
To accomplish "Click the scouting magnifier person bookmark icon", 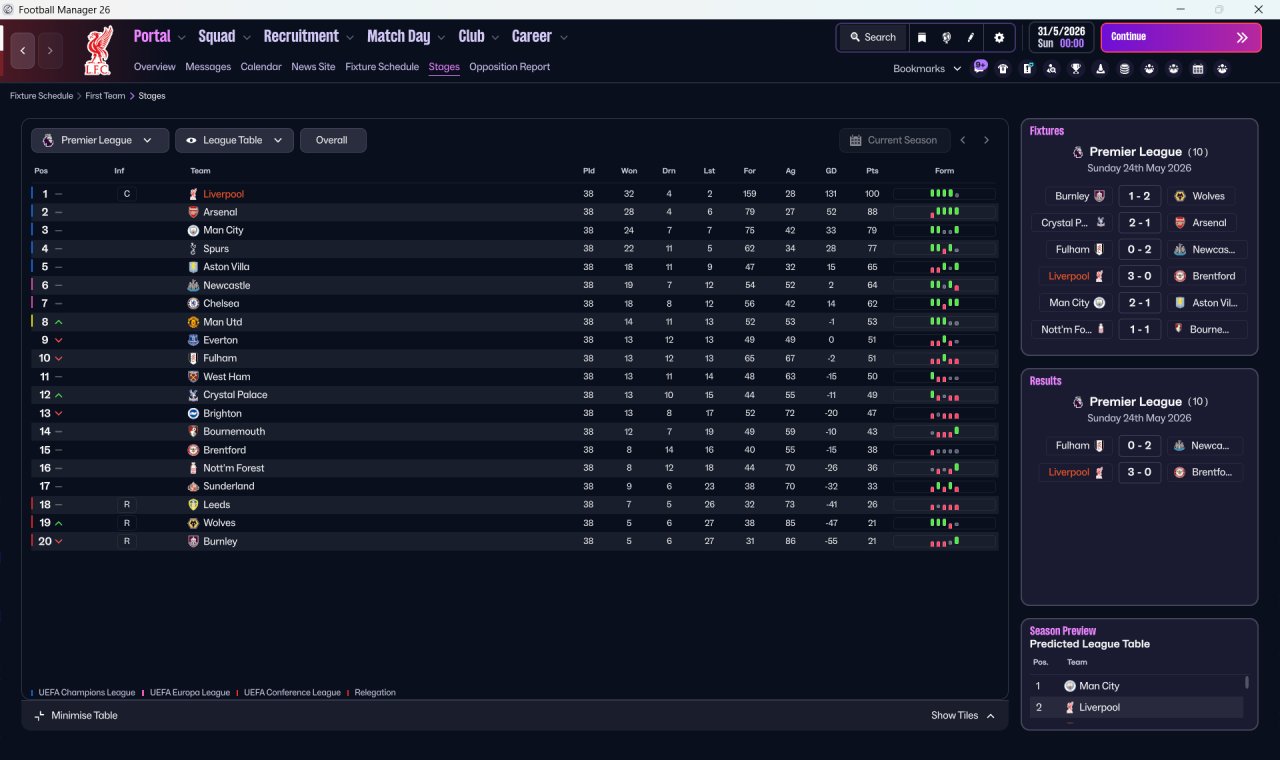I will click(x=1052, y=69).
